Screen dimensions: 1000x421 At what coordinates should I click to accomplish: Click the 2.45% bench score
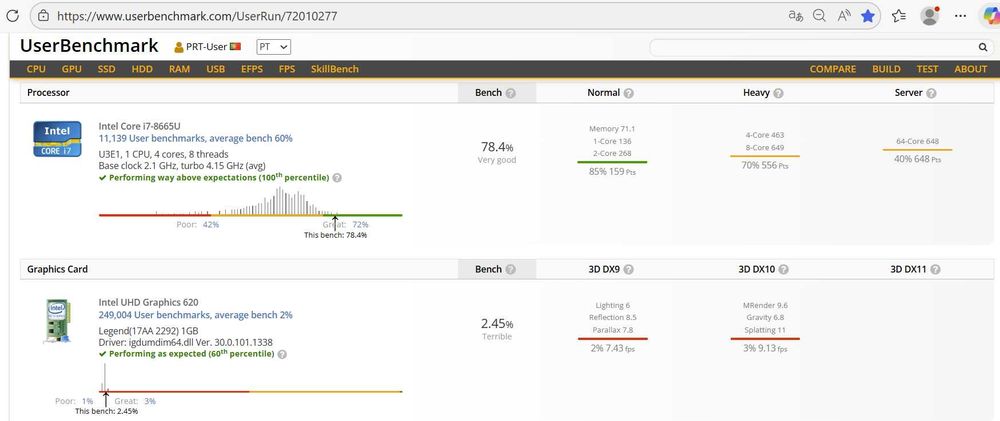[x=497, y=324]
